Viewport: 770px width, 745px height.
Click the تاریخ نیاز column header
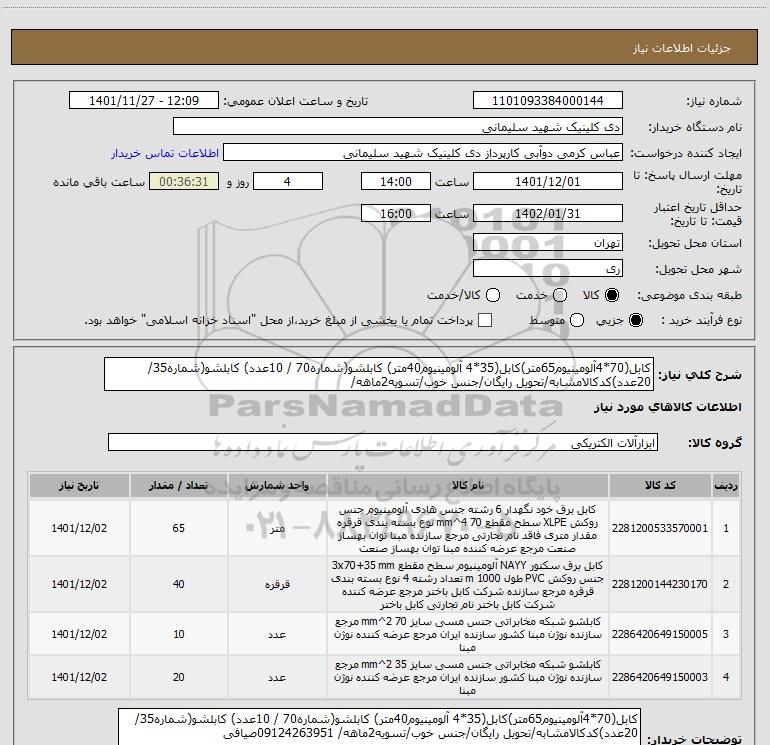(x=79, y=486)
